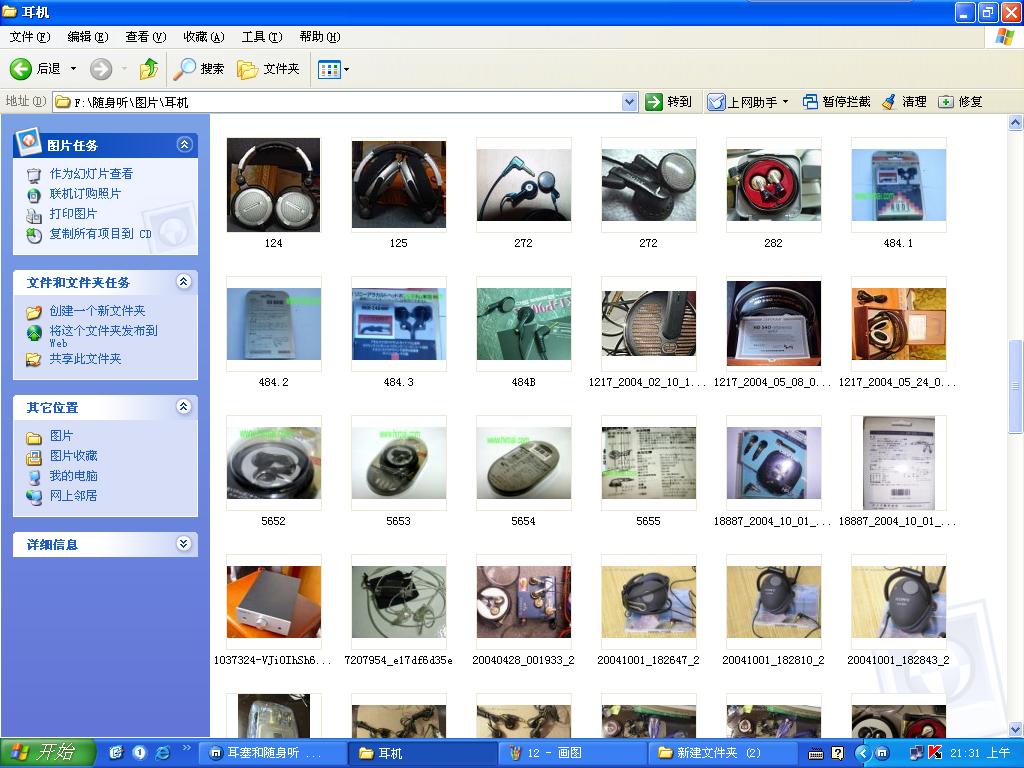1024x768 pixels.
Task: Select thumbnail 1217_2004_02_10_1...
Action: point(648,324)
